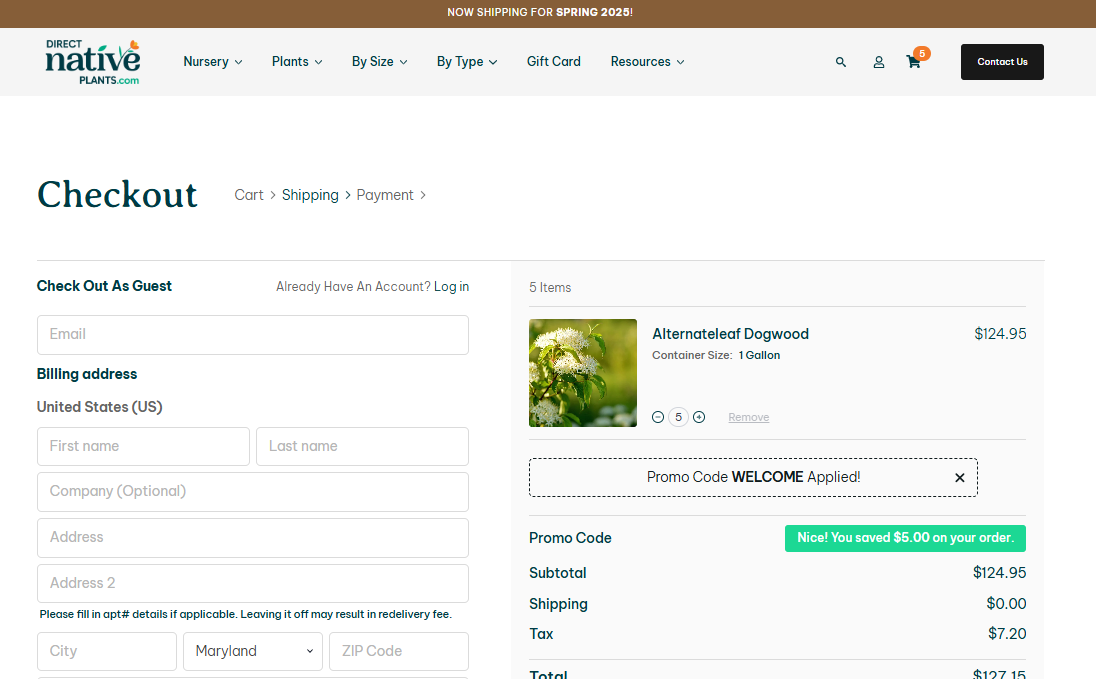Click the Contact Us button
Viewport: 1096px width, 679px height.
(x=1002, y=61)
